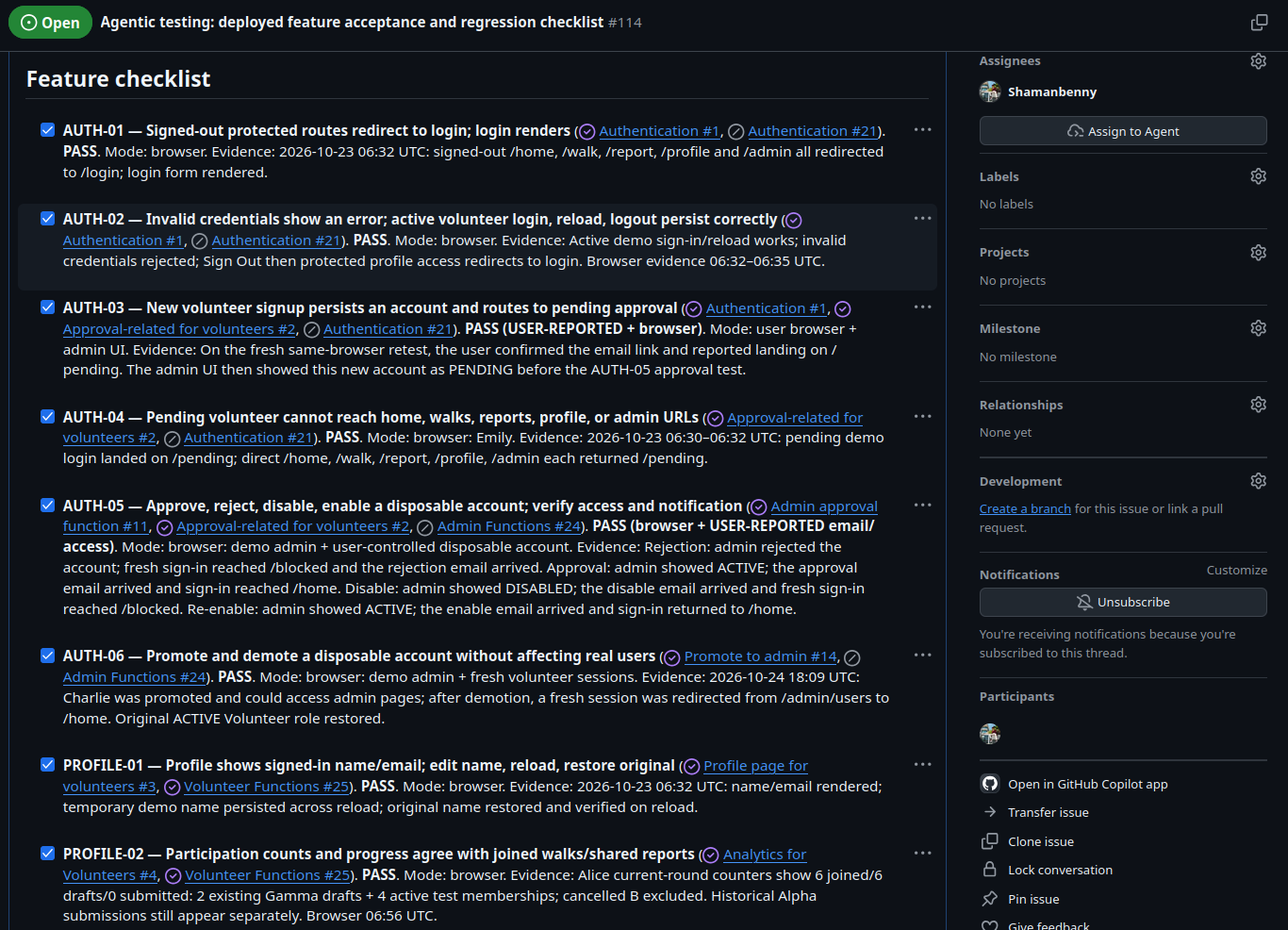1288x930 pixels.
Task: Uncheck the AUTH-01 checklist item
Action: pyautogui.click(x=48, y=130)
